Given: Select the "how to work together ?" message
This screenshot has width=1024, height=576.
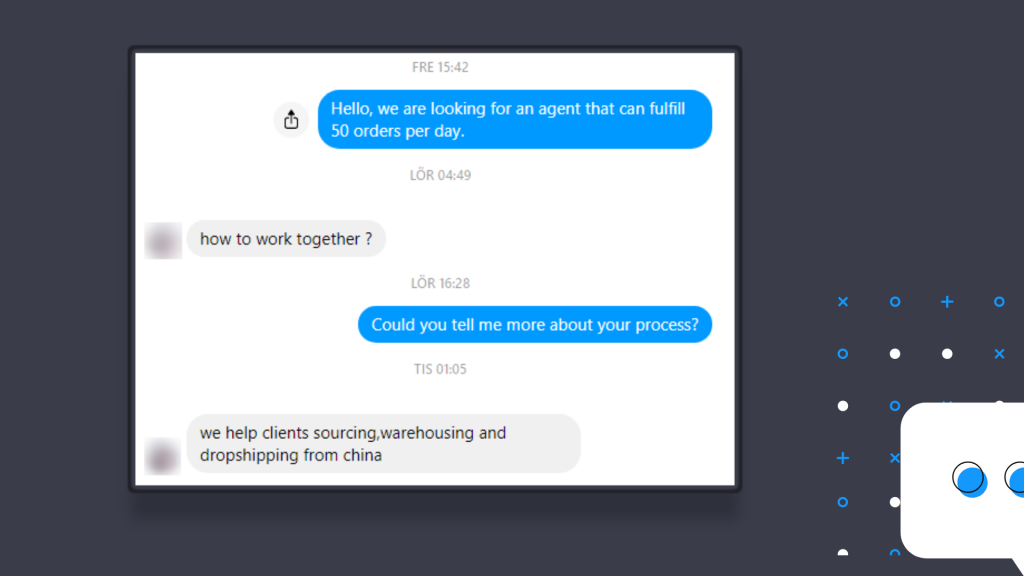Looking at the screenshot, I should [286, 239].
